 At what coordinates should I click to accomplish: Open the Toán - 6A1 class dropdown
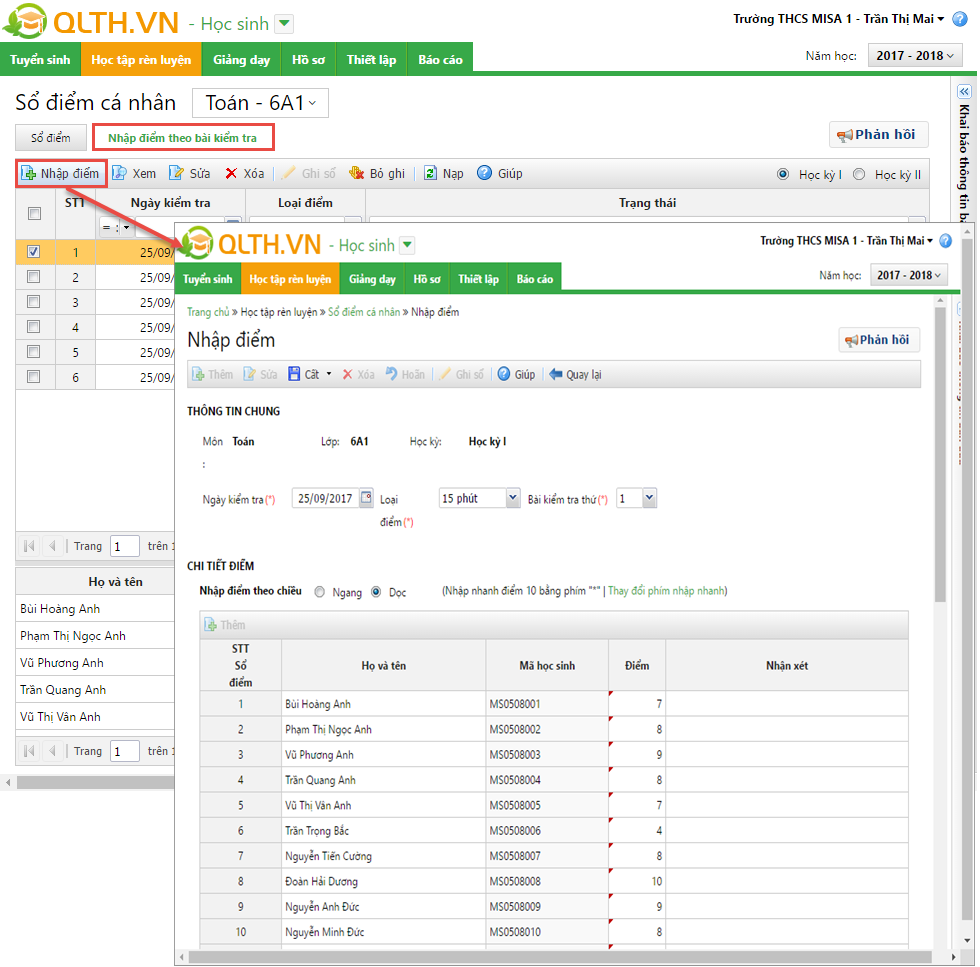(260, 103)
